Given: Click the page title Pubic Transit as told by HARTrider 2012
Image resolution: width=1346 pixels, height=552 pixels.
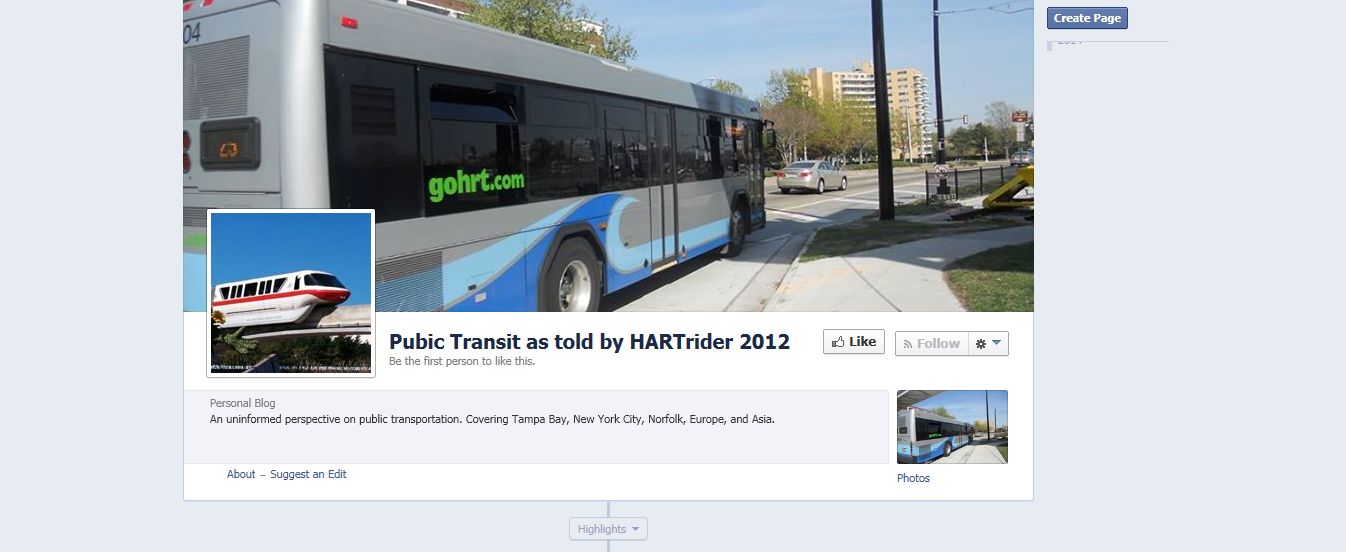Looking at the screenshot, I should point(589,342).
